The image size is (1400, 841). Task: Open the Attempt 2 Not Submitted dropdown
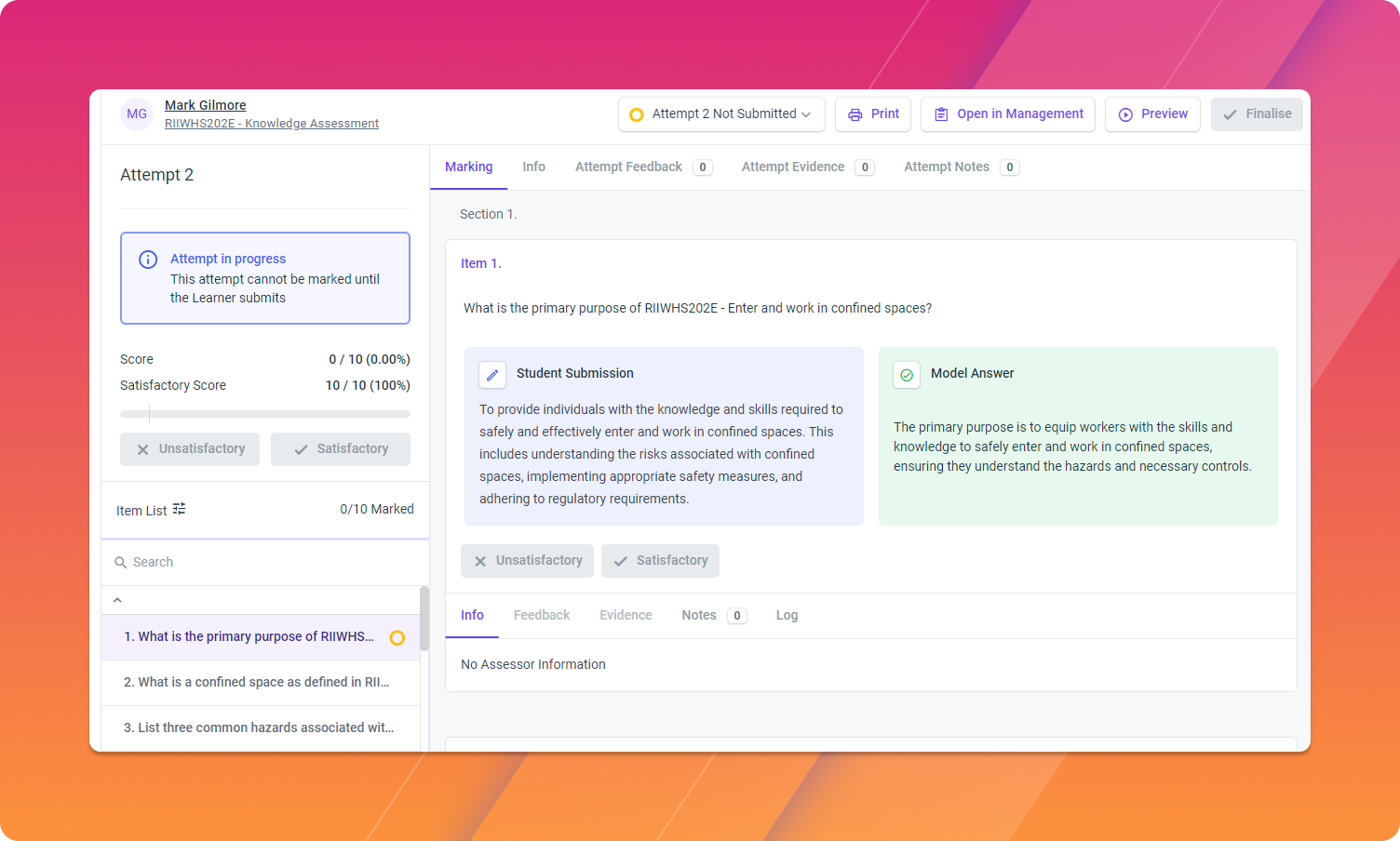click(721, 114)
